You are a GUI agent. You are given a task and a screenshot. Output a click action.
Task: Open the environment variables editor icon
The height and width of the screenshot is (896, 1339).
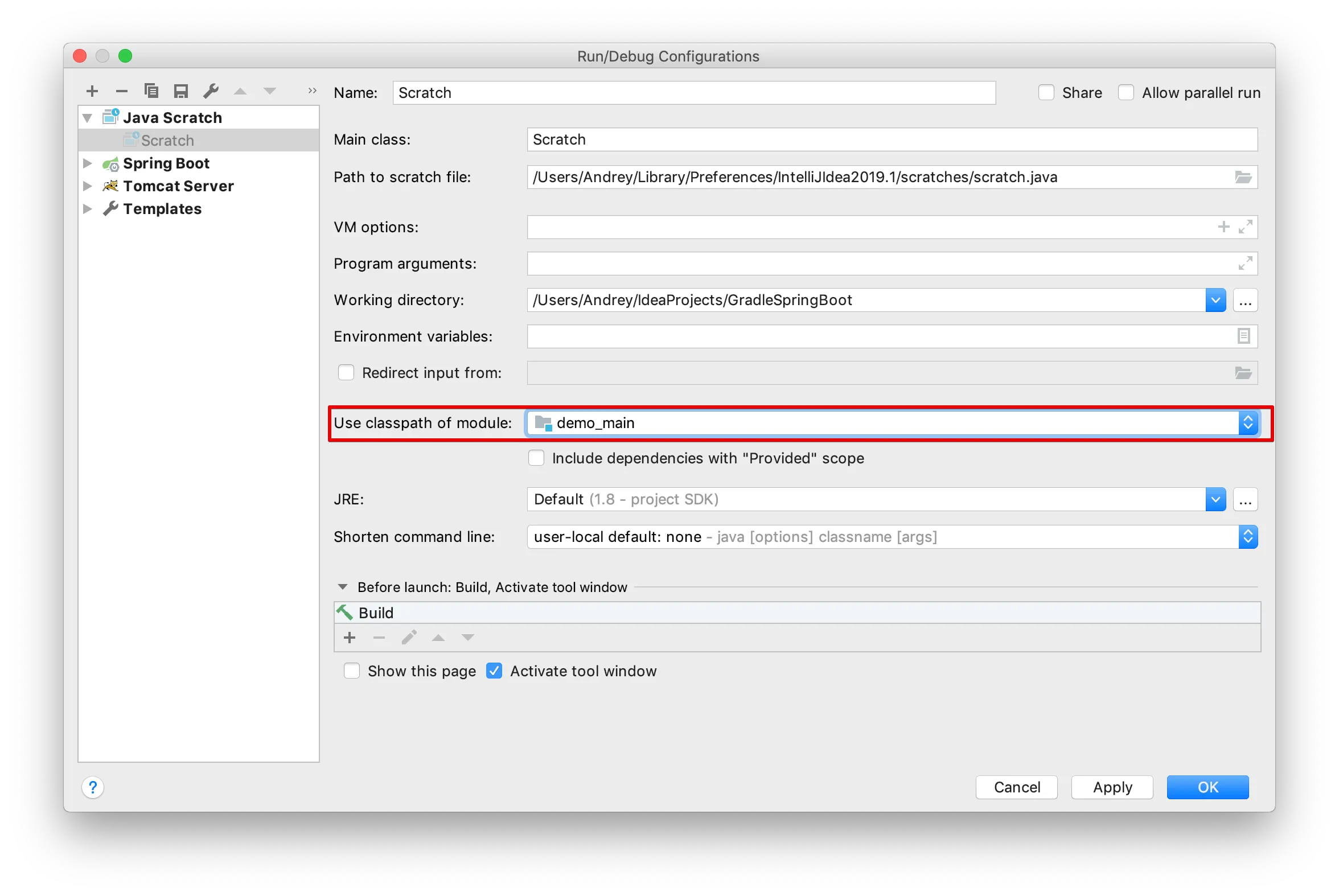click(x=1243, y=336)
